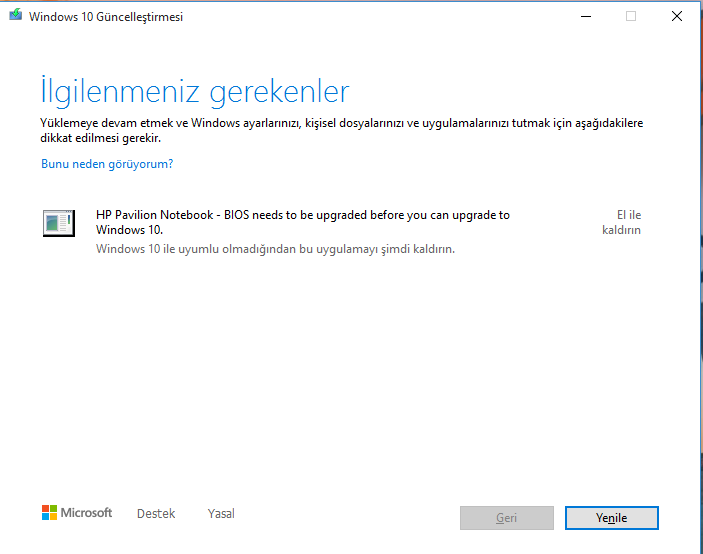Open the Destek link
The height and width of the screenshot is (554, 703).
[x=156, y=514]
